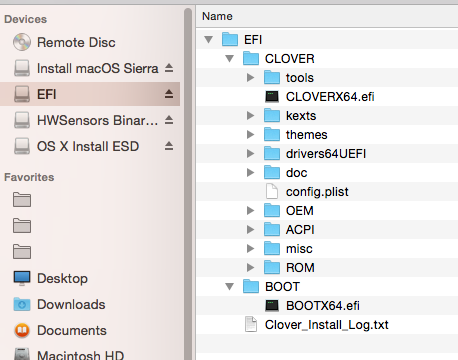Expand the ACPI folder

[250, 230]
